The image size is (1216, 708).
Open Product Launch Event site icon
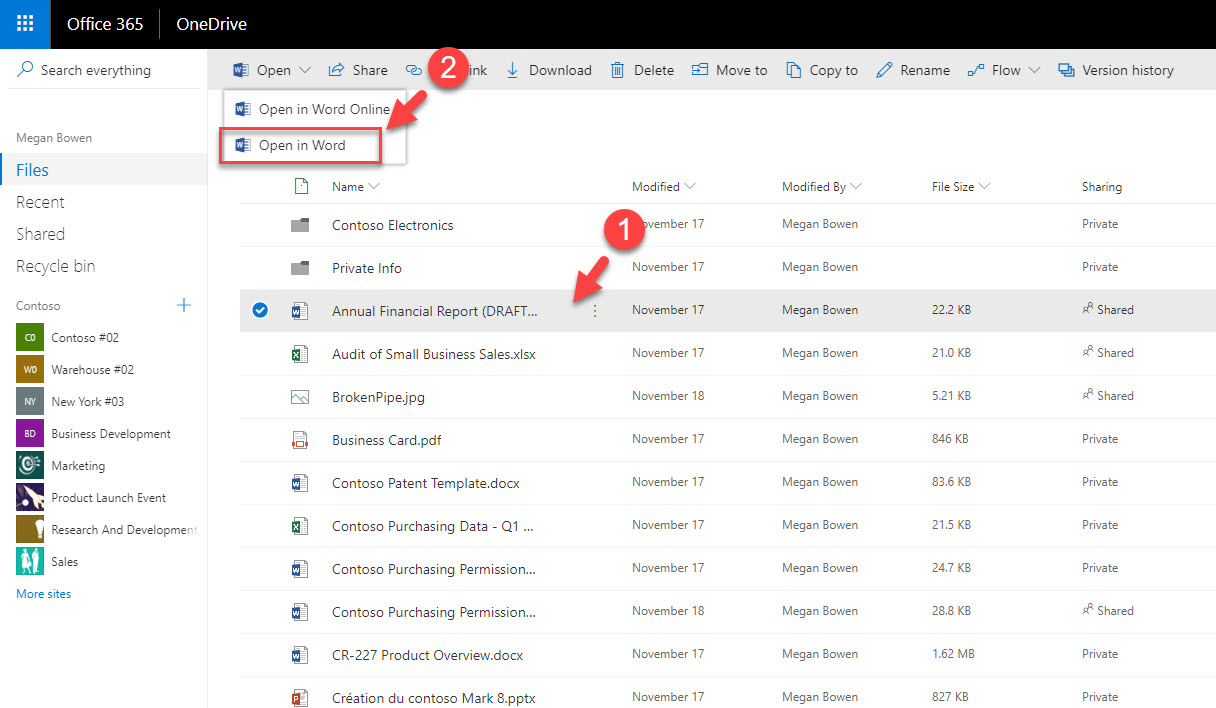coord(30,498)
